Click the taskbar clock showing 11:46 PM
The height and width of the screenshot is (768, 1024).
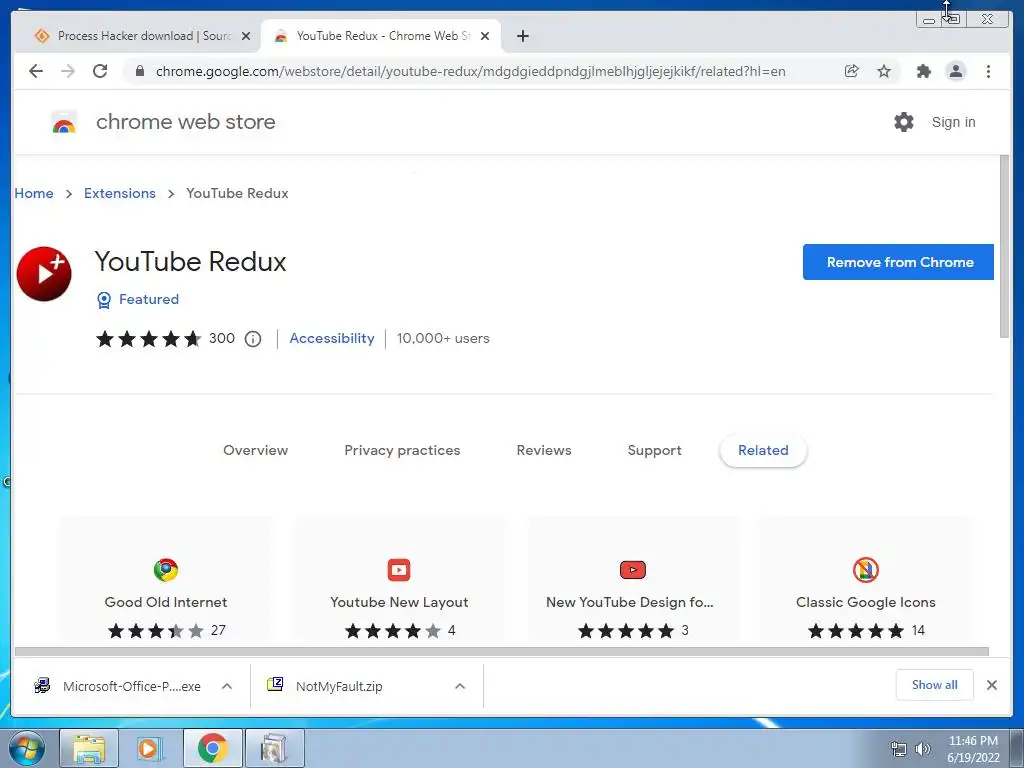[972, 748]
